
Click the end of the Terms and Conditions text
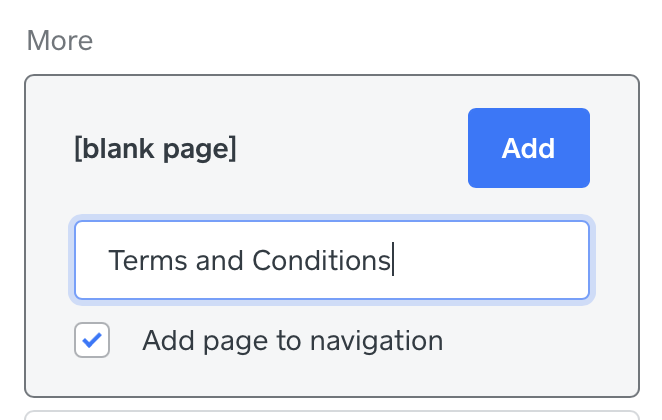(392, 261)
